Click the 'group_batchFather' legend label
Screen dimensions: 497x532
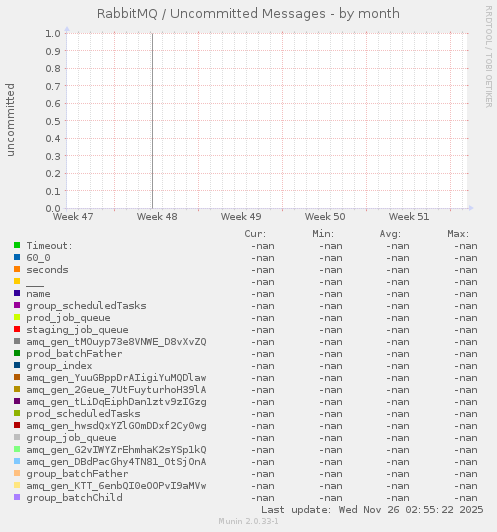(77, 474)
